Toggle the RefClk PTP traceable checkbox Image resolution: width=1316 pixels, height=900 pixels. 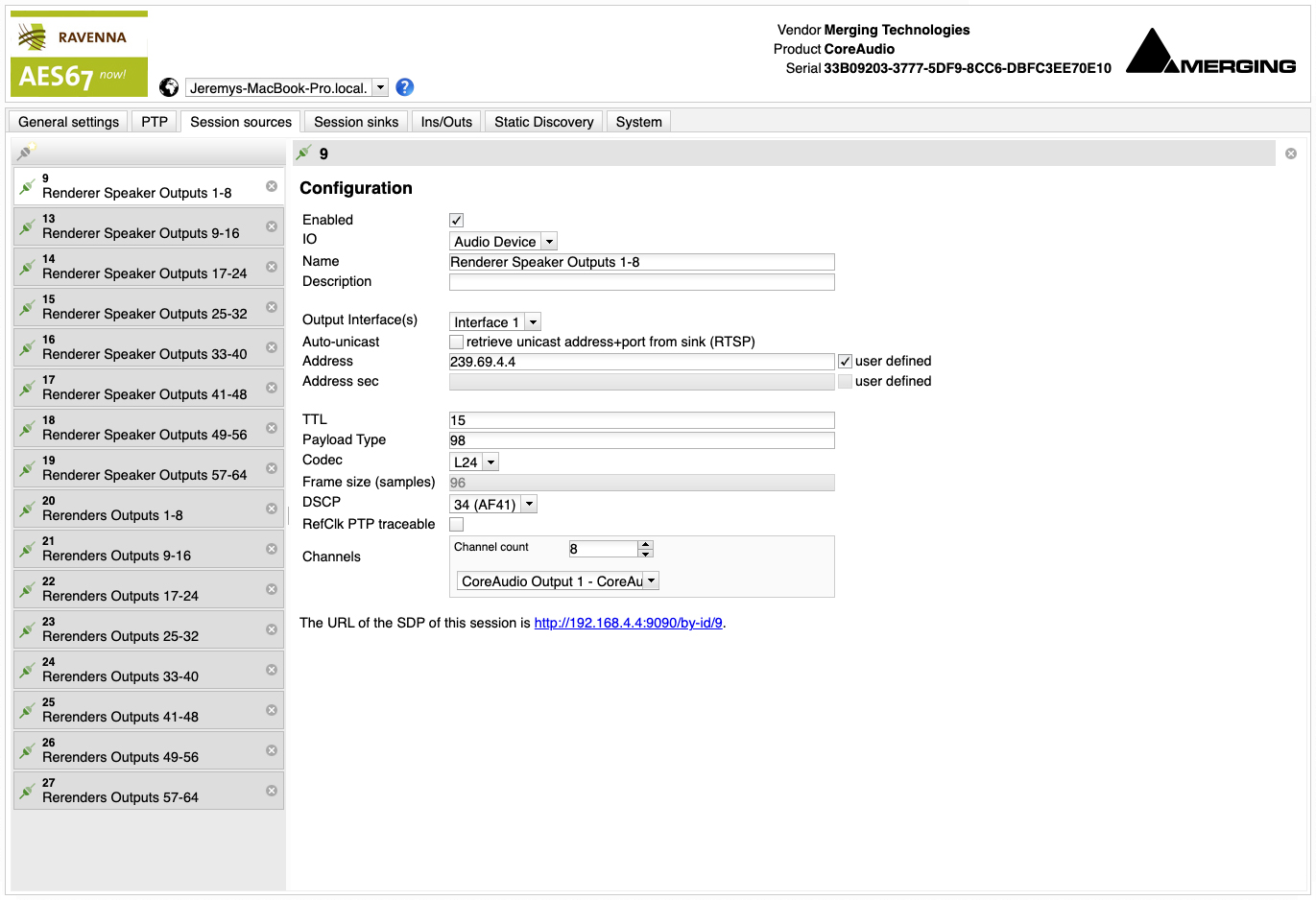(x=457, y=525)
